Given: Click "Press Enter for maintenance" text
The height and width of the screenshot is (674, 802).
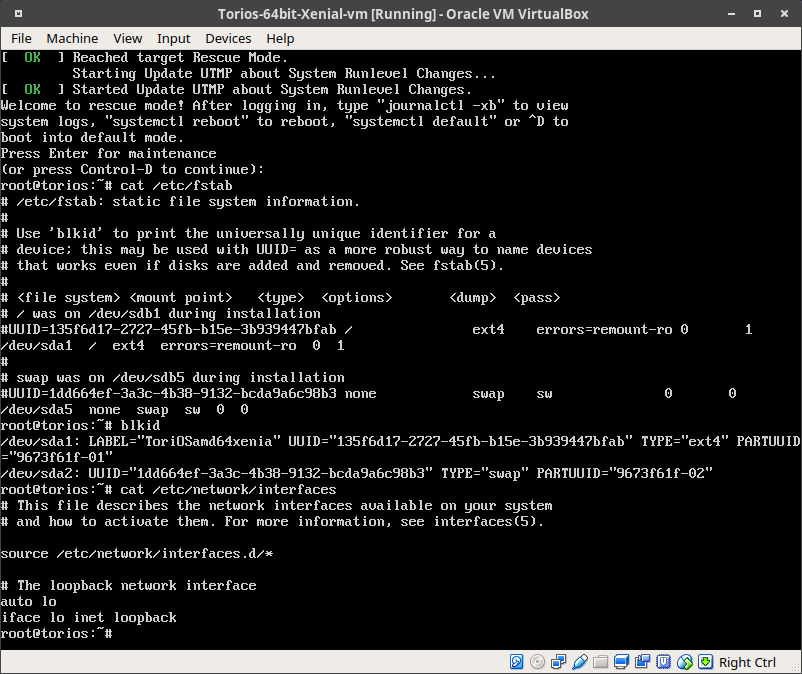Looking at the screenshot, I should [108, 153].
